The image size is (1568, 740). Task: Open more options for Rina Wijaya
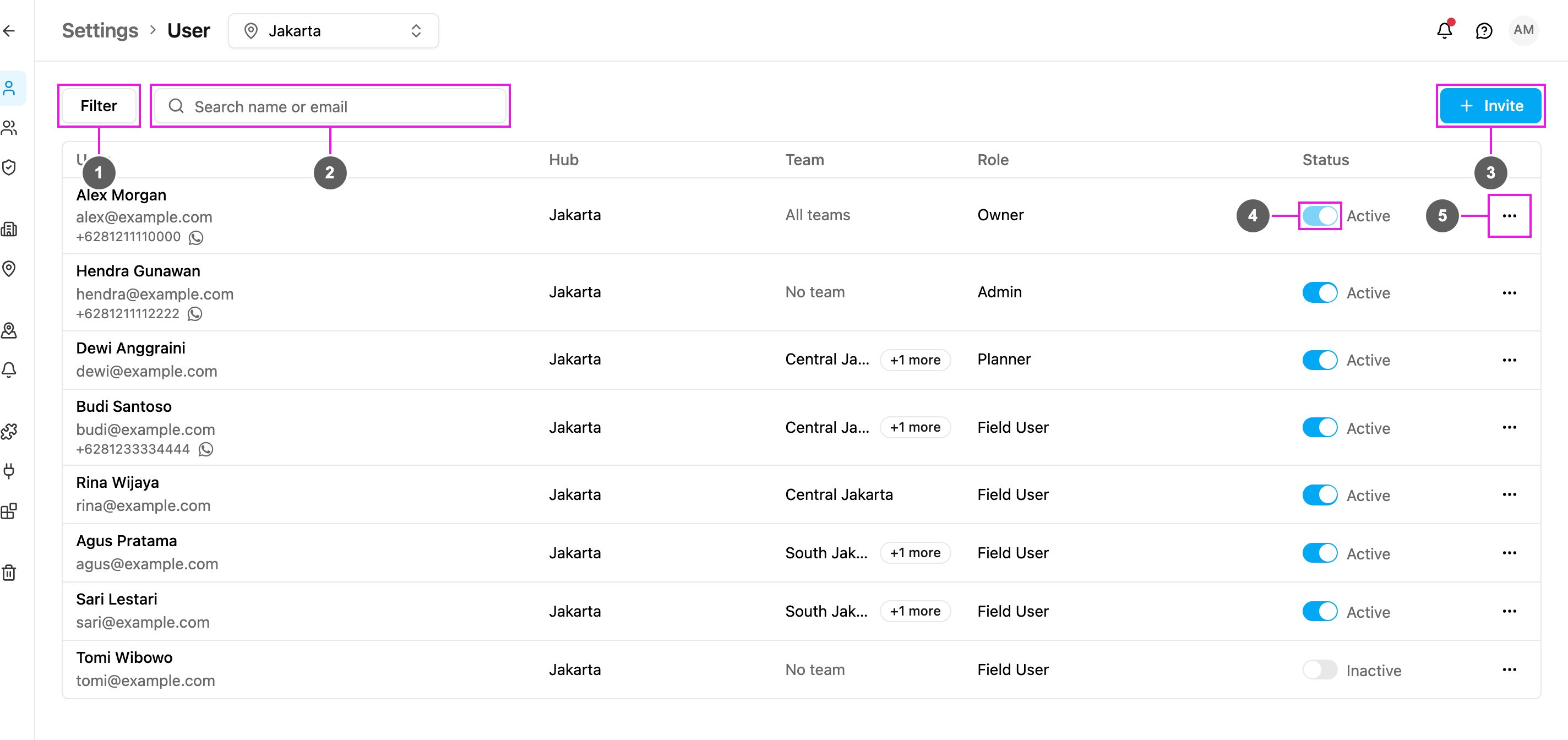(1509, 494)
